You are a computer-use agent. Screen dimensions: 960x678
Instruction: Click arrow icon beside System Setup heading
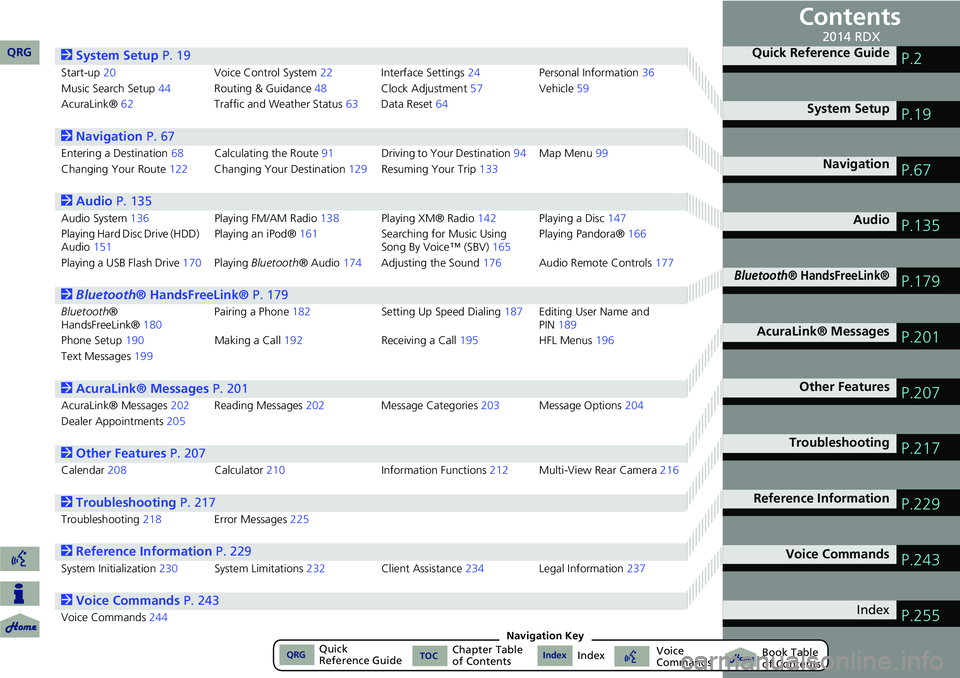pyautogui.click(x=67, y=55)
